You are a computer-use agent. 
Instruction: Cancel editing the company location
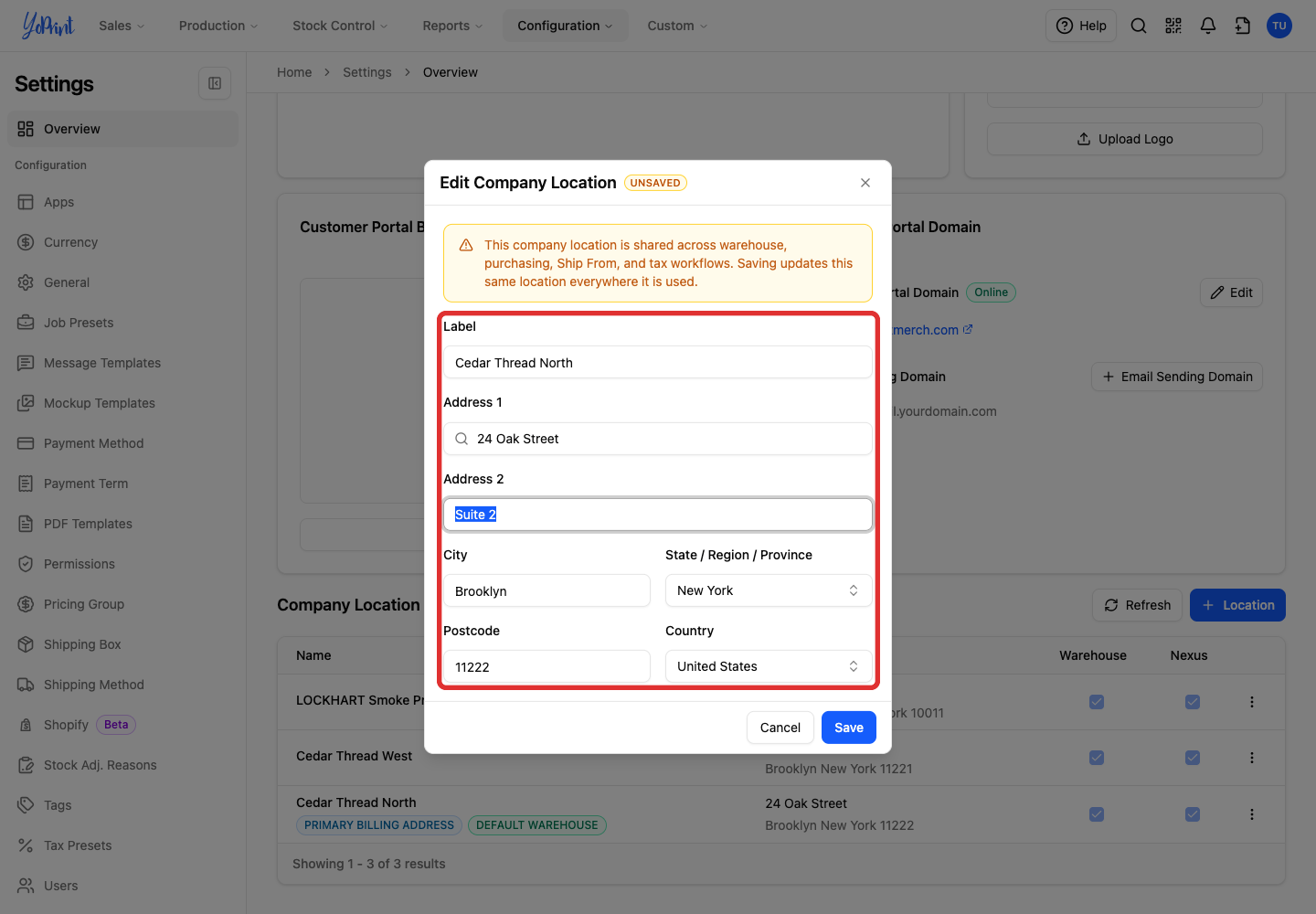coord(780,728)
